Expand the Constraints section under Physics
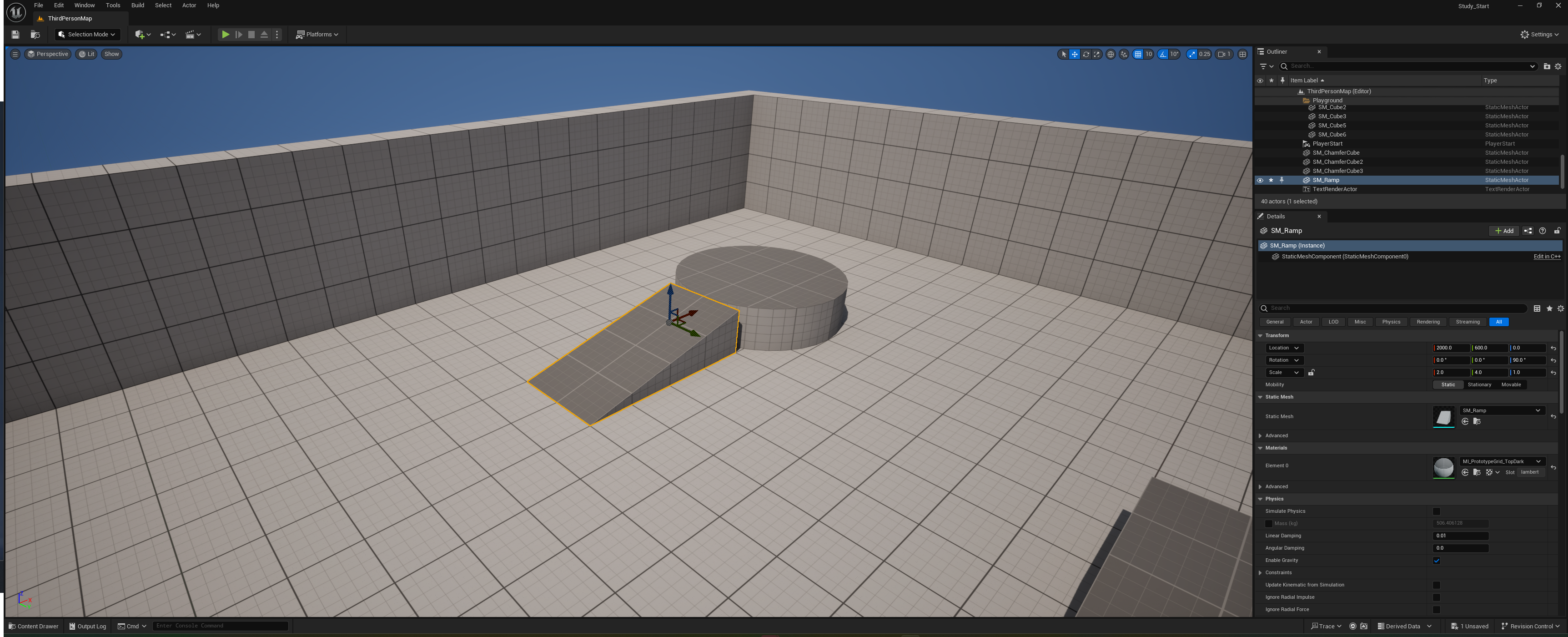The width and height of the screenshot is (1568, 637). (1260, 573)
